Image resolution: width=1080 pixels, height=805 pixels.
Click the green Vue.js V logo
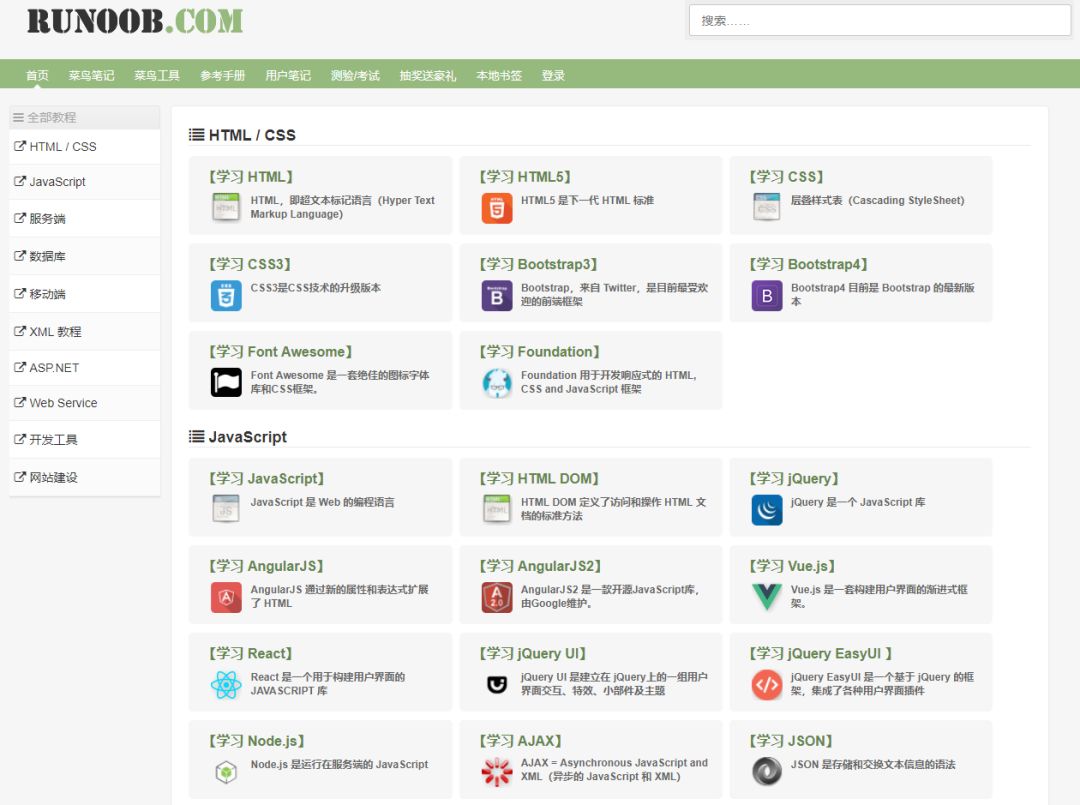tap(767, 596)
